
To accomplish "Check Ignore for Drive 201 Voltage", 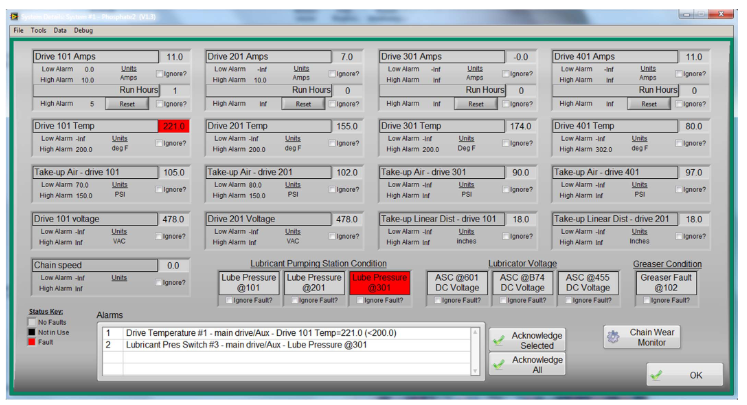I will [x=333, y=236].
